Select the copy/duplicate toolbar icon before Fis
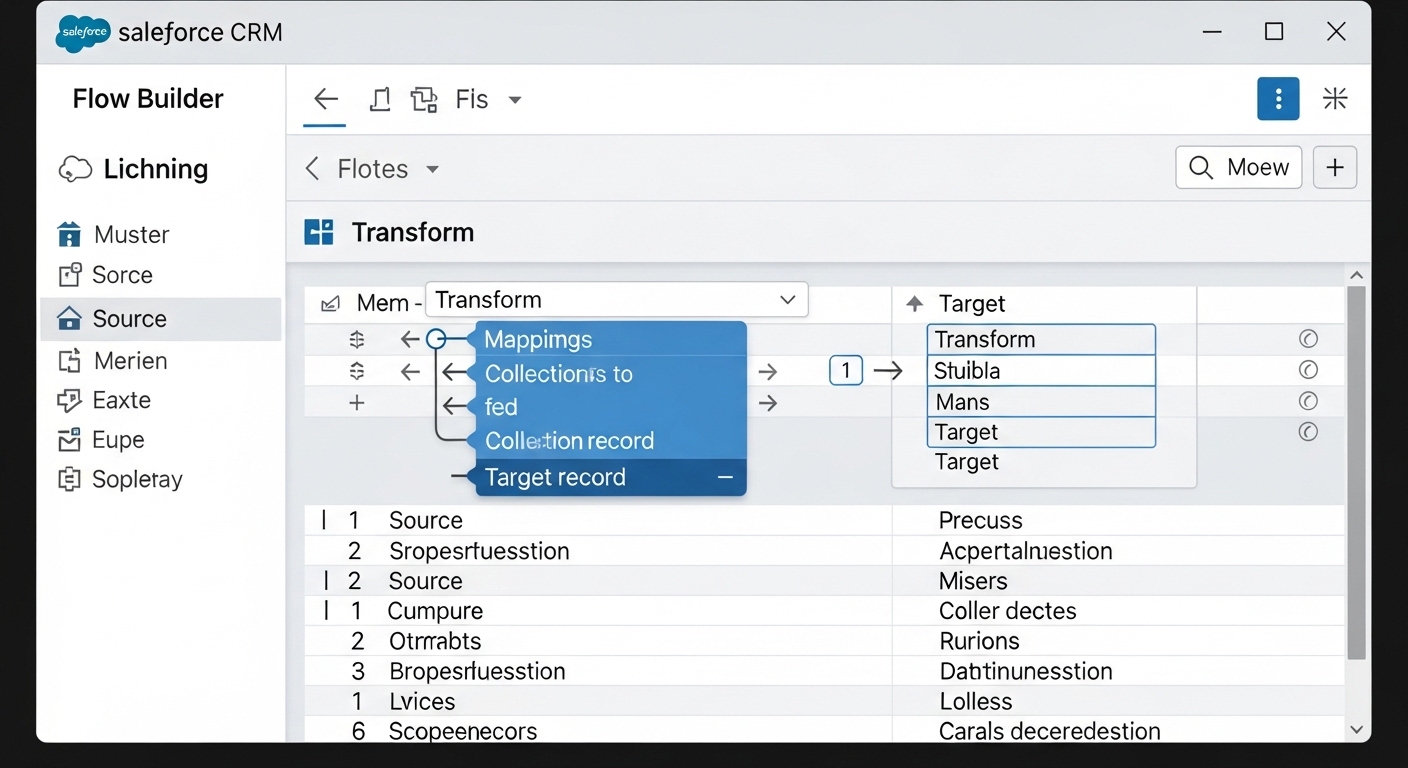Screen dimensions: 1408x768 click(x=424, y=99)
